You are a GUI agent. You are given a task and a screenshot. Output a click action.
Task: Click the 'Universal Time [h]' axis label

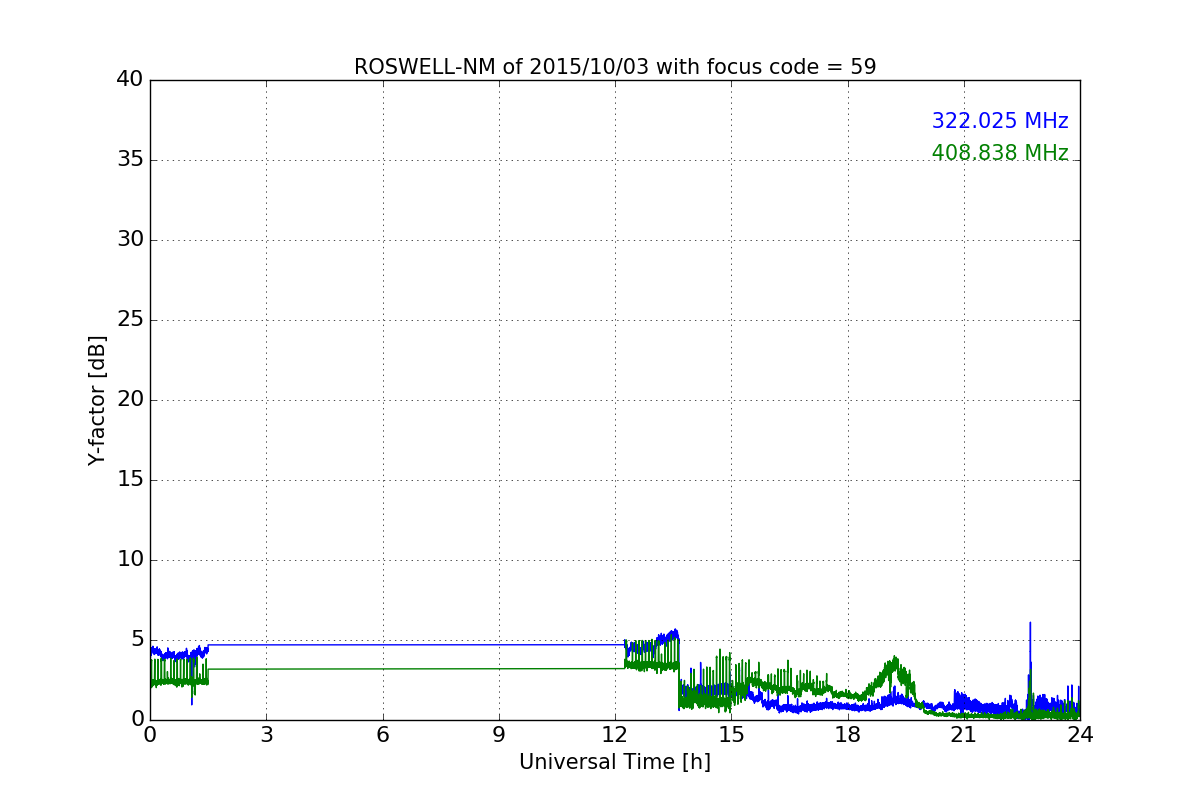pyautogui.click(x=615, y=762)
